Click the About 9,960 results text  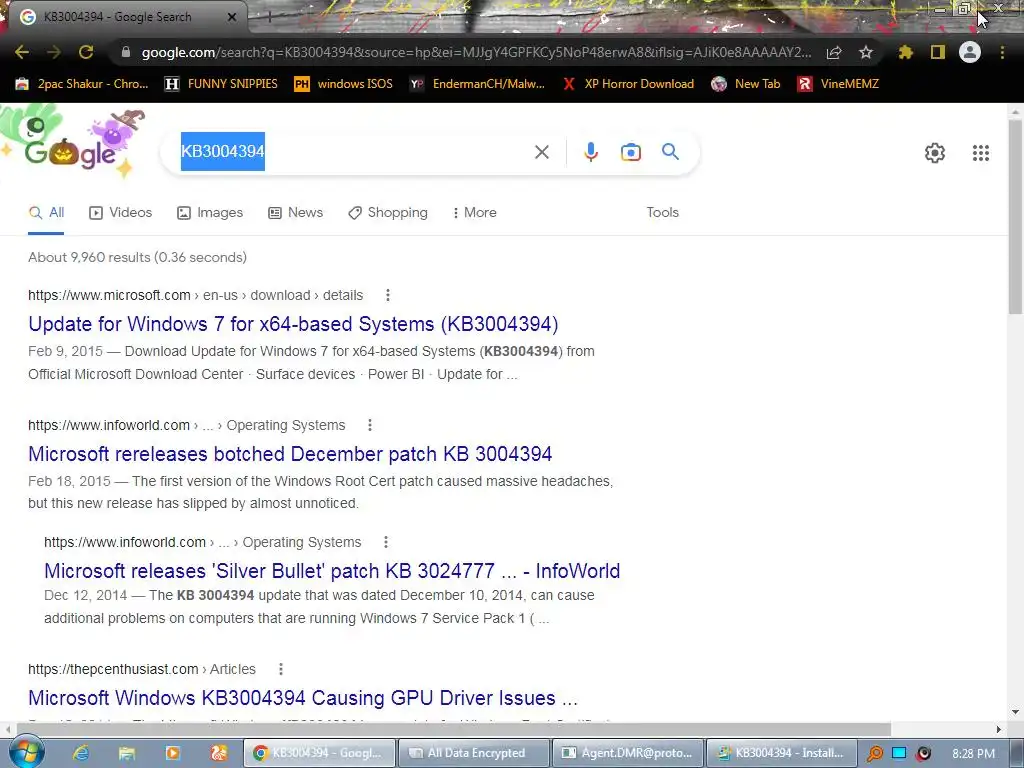[x=137, y=257]
